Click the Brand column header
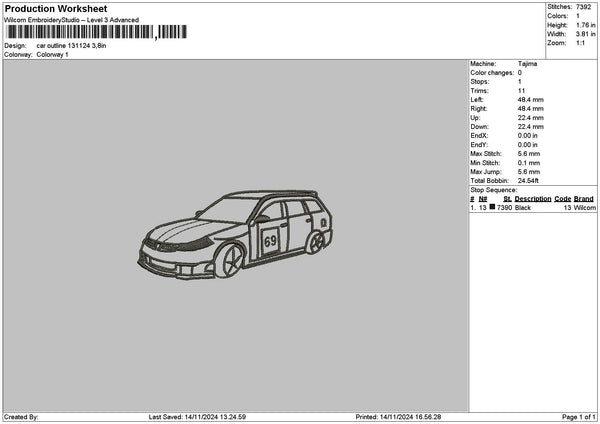This screenshot has height=424, width=600. click(583, 199)
